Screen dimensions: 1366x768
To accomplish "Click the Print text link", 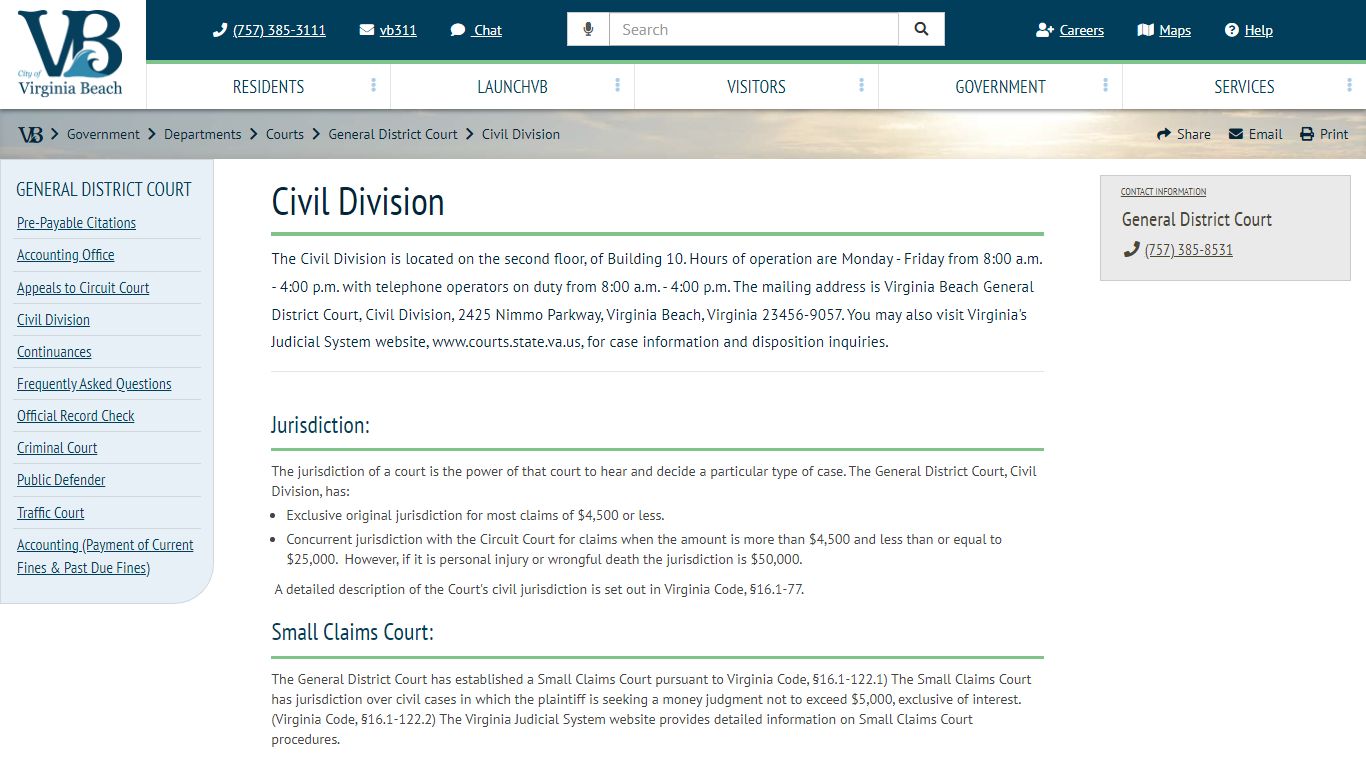I will point(1334,134).
